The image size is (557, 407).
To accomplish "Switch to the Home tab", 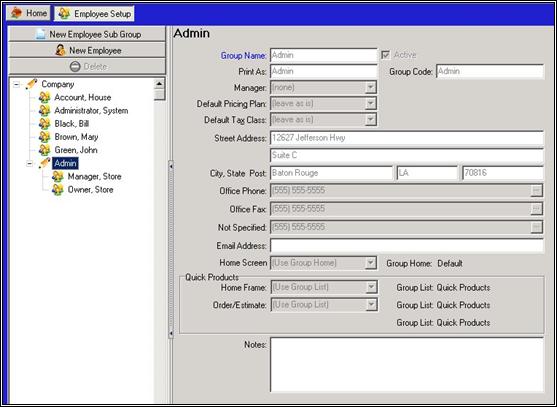I will point(28,13).
